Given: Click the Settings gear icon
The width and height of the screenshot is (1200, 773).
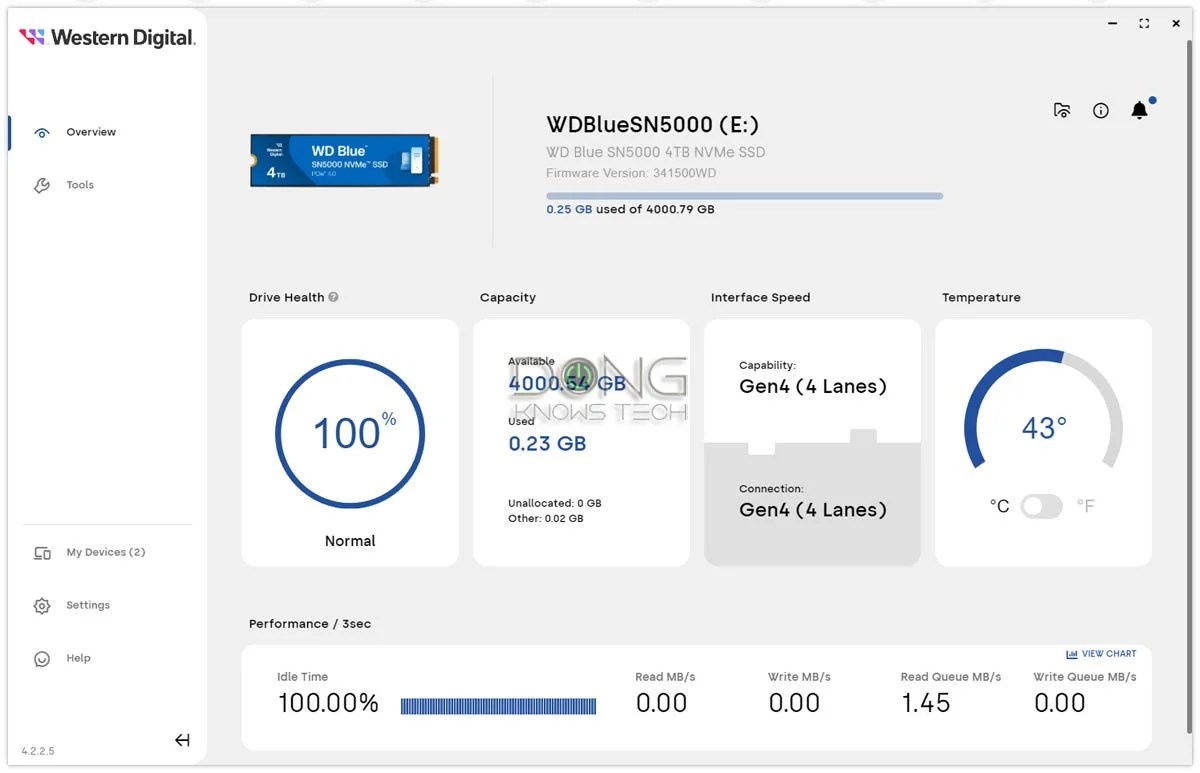Looking at the screenshot, I should (x=42, y=606).
